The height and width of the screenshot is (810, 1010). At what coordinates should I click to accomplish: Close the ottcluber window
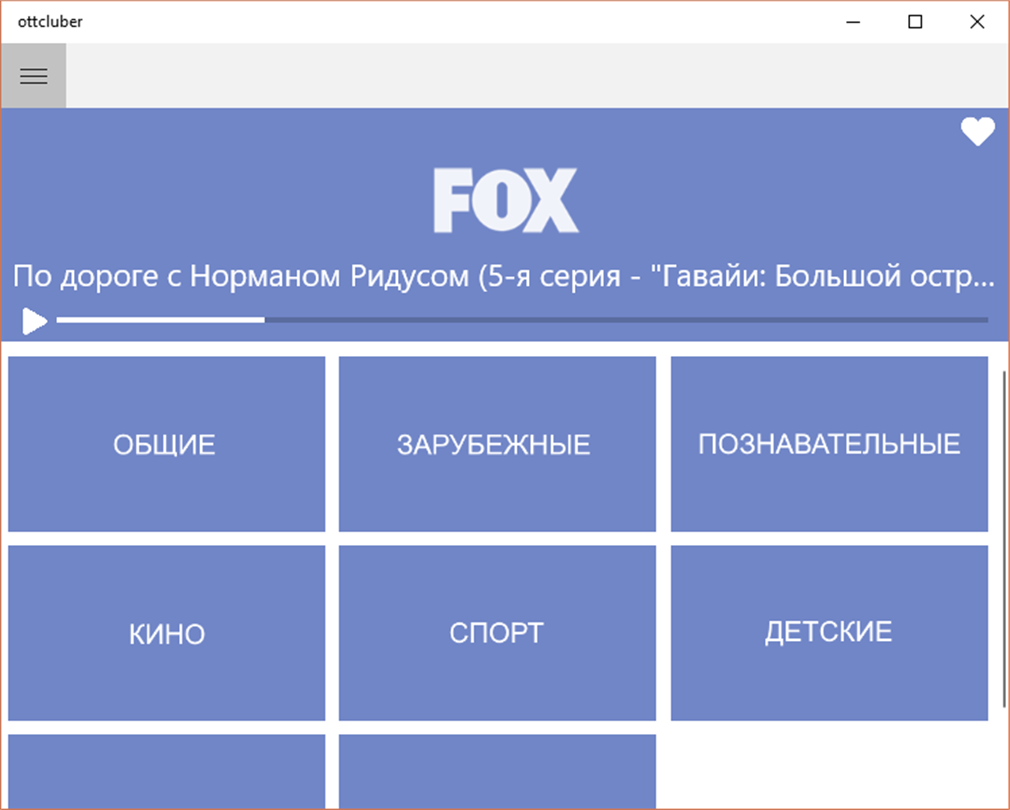(977, 22)
